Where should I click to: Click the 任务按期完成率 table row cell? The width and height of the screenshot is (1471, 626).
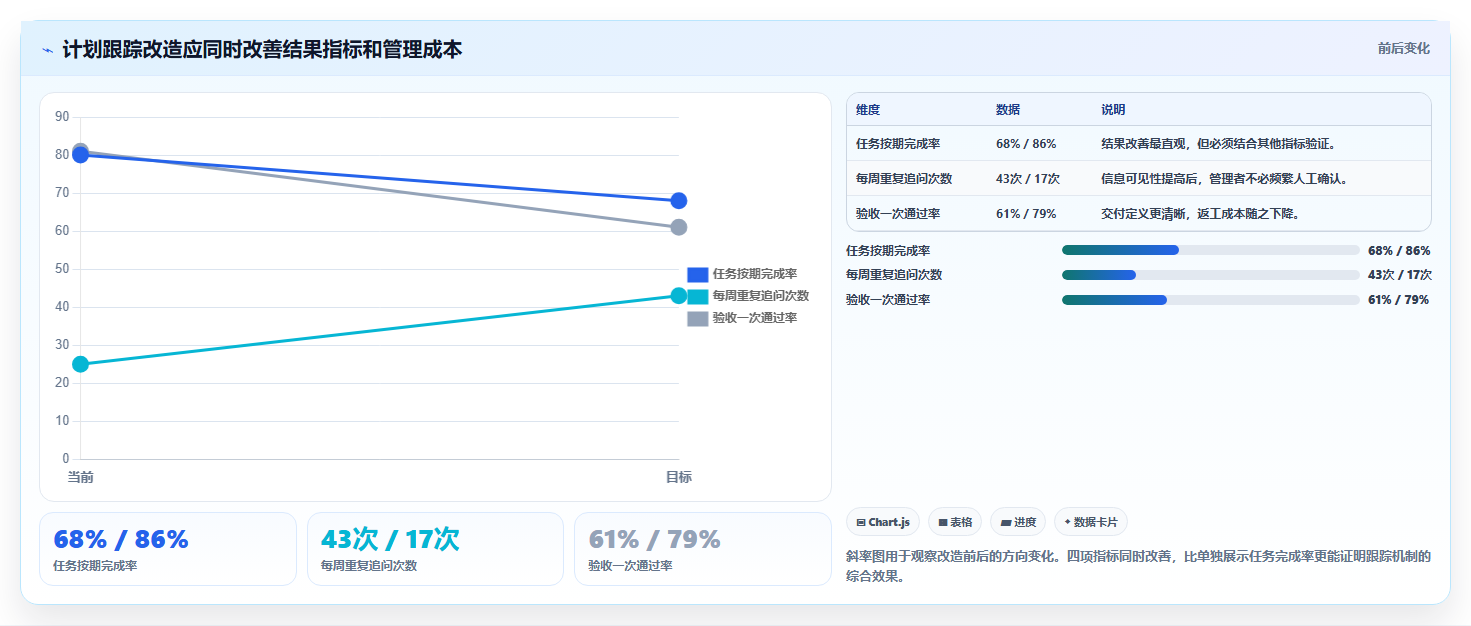[x=898, y=144]
